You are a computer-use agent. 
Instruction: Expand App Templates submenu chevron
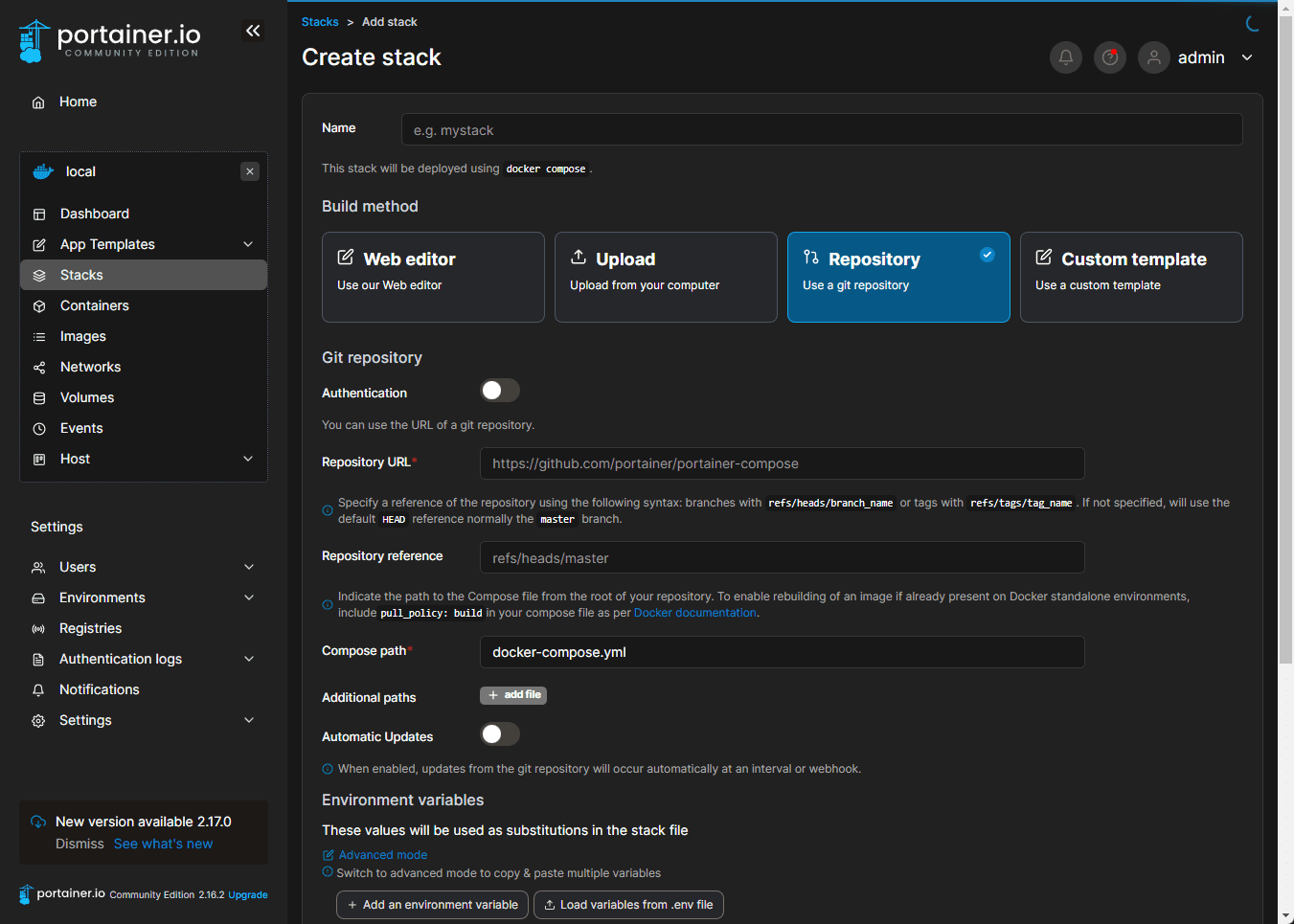(x=248, y=244)
